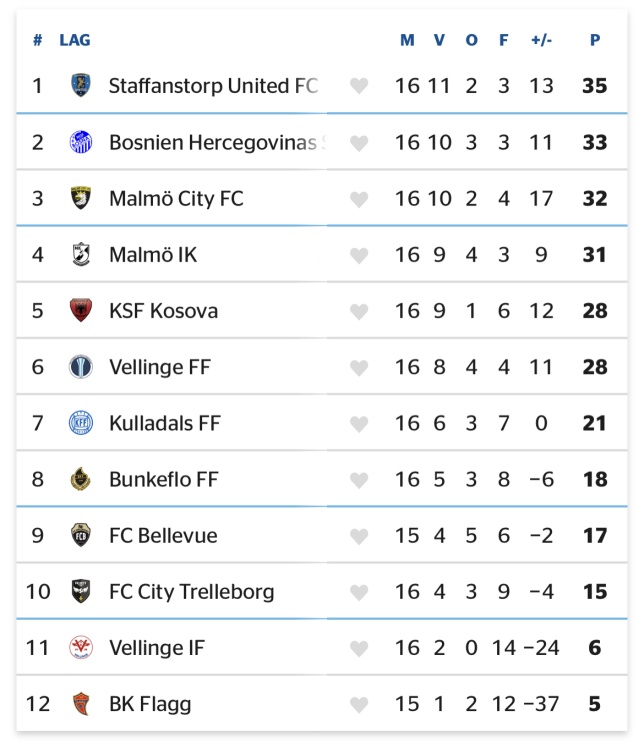
Task: Open the FC City Trelleborg team link
Action: pos(191,592)
